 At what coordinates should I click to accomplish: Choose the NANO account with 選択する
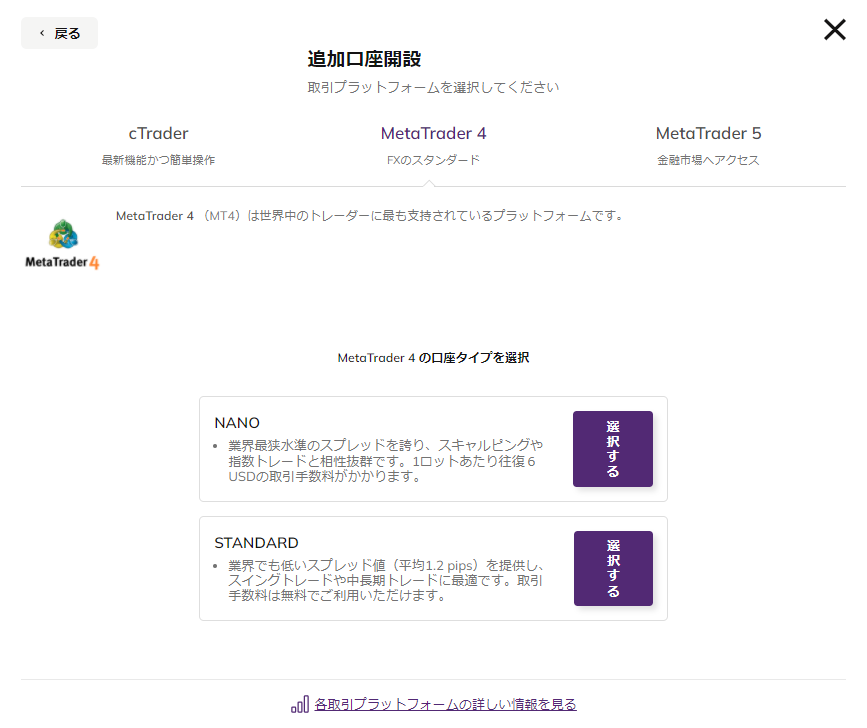(x=613, y=449)
